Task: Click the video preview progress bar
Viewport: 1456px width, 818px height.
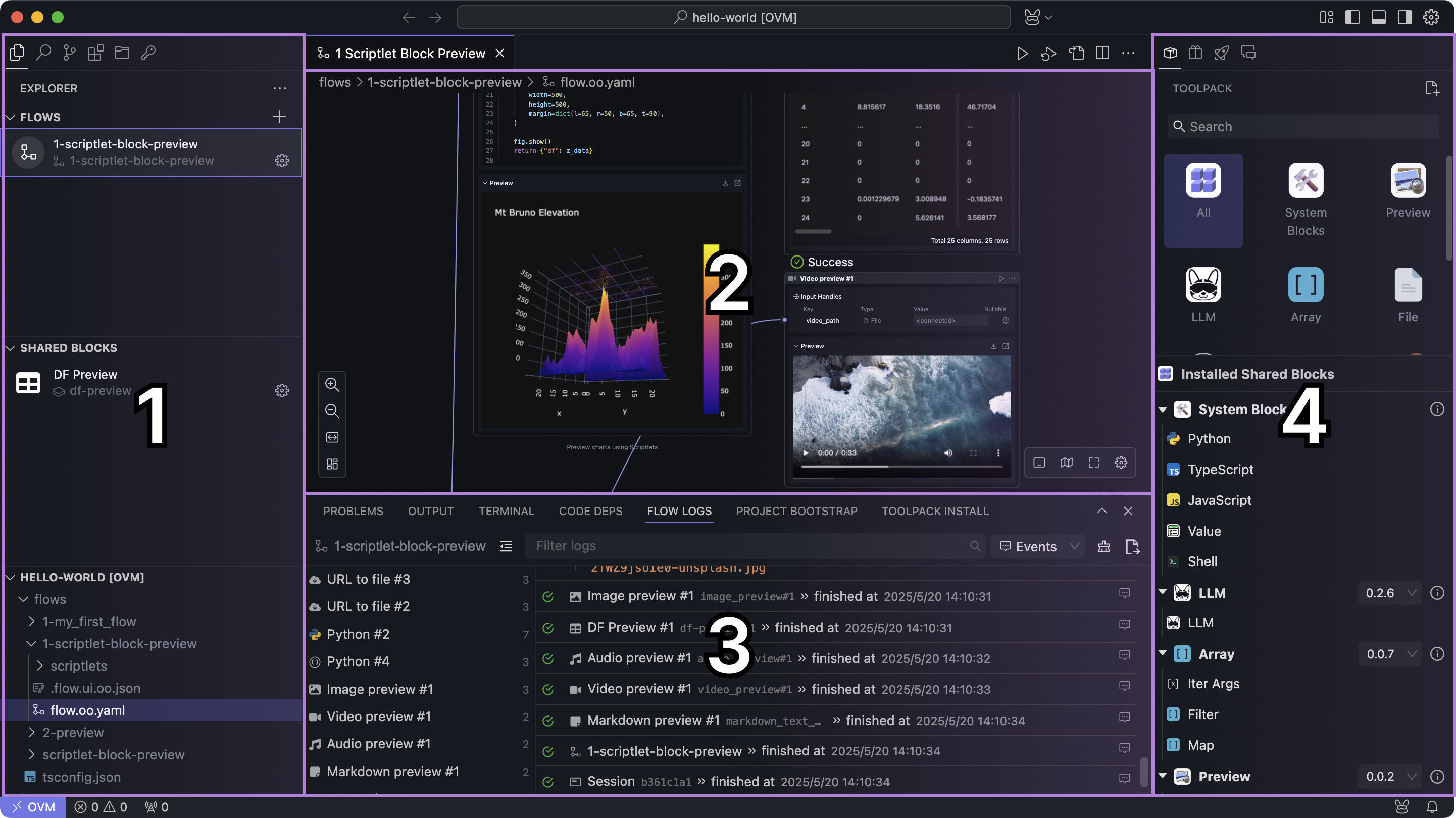Action: point(901,467)
